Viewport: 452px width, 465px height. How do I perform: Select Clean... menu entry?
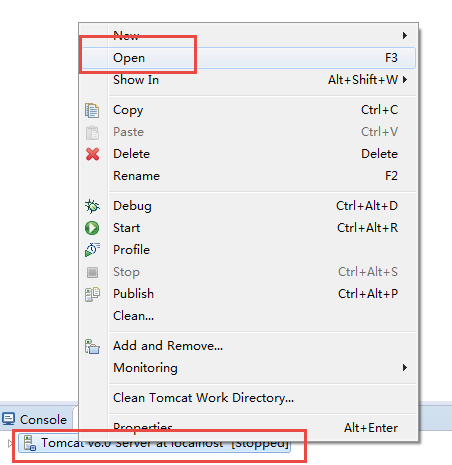click(248, 316)
